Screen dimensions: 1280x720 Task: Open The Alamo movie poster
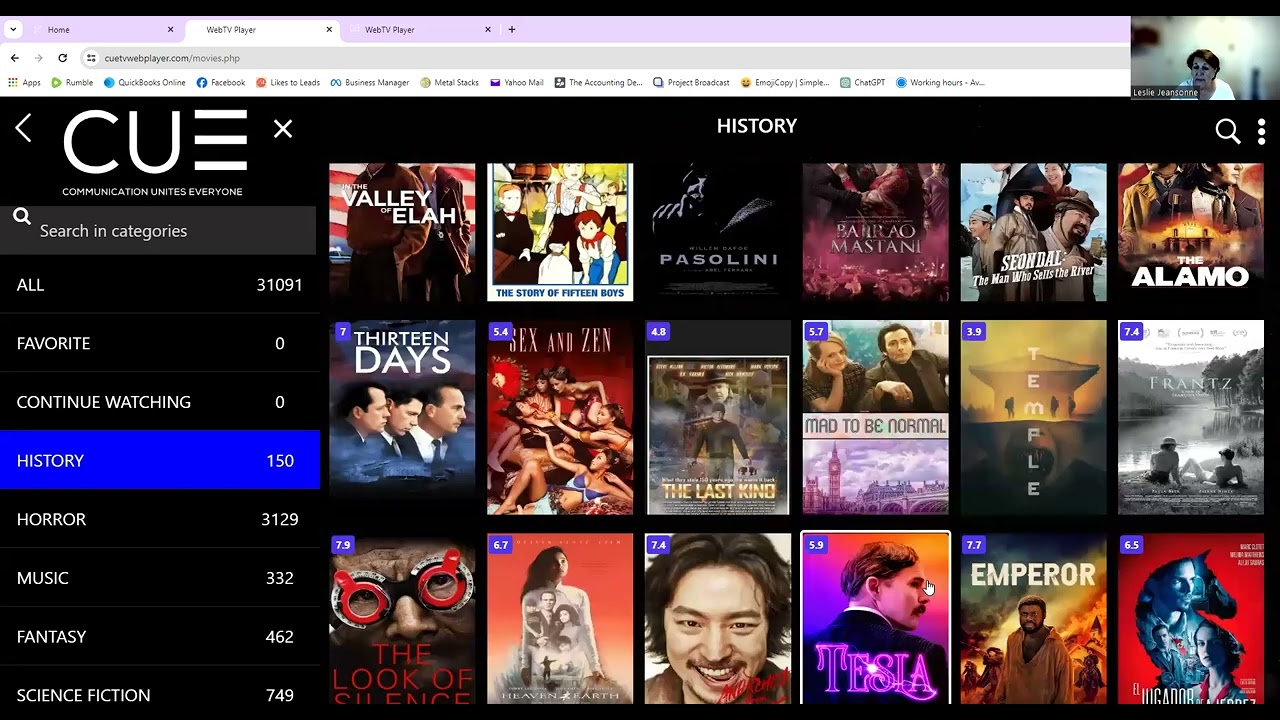[x=1191, y=232]
